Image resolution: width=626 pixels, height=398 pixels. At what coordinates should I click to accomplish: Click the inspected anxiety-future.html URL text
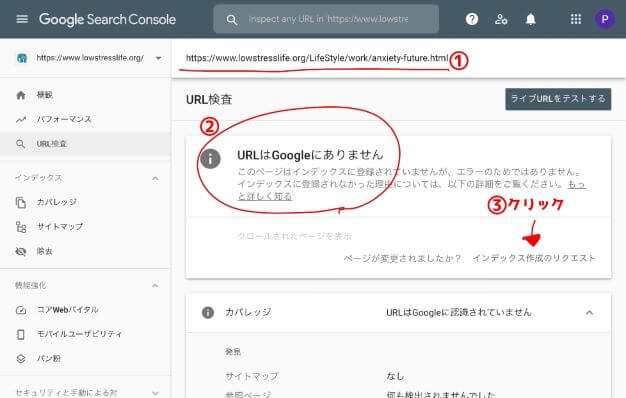[x=317, y=58]
